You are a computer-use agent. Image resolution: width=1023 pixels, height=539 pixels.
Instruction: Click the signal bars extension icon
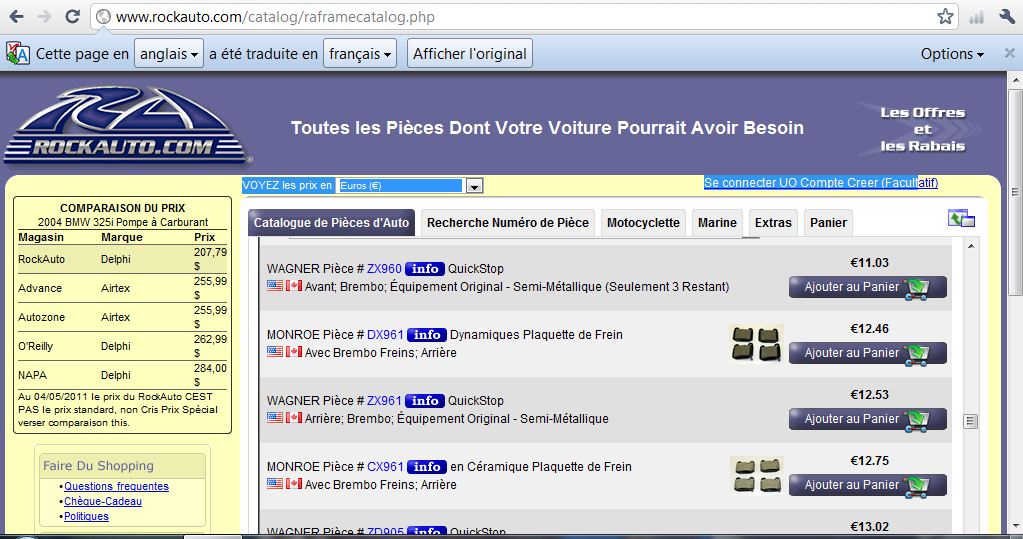[976, 17]
